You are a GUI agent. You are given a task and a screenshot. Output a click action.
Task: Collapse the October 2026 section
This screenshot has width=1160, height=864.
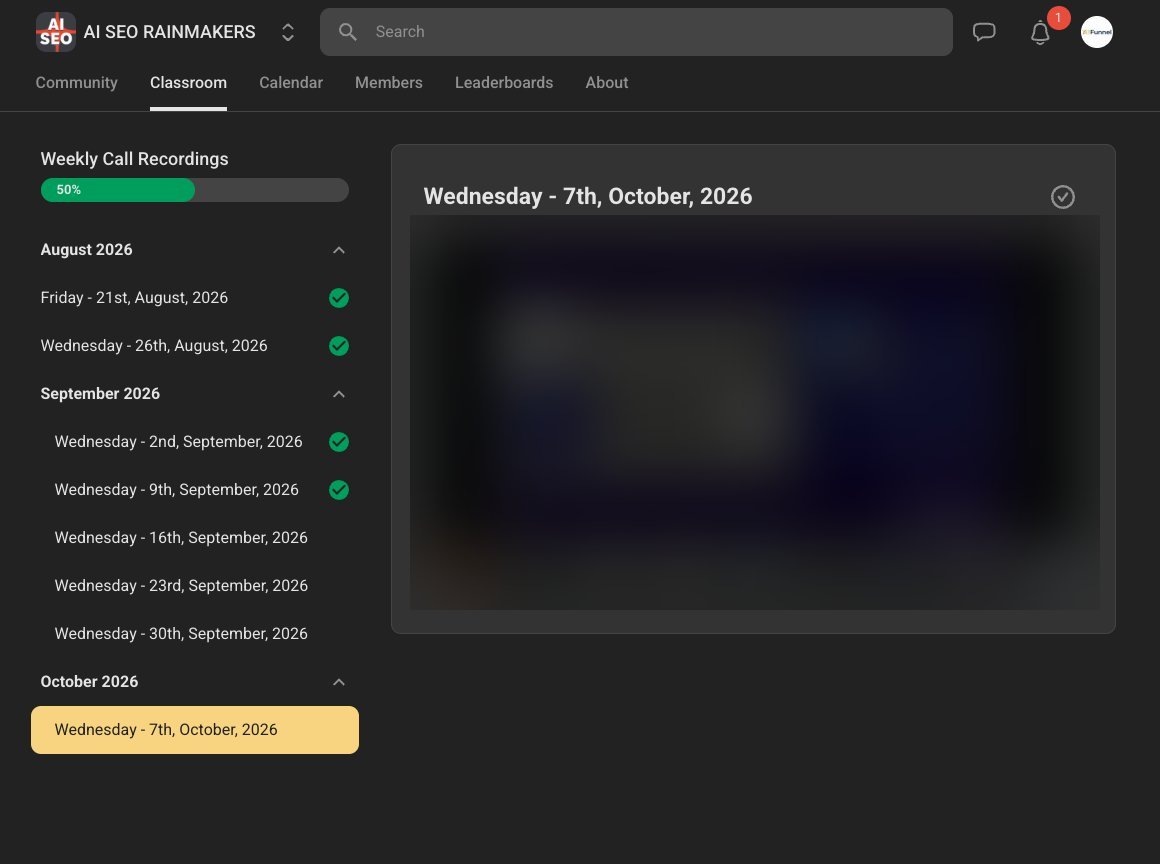339,682
